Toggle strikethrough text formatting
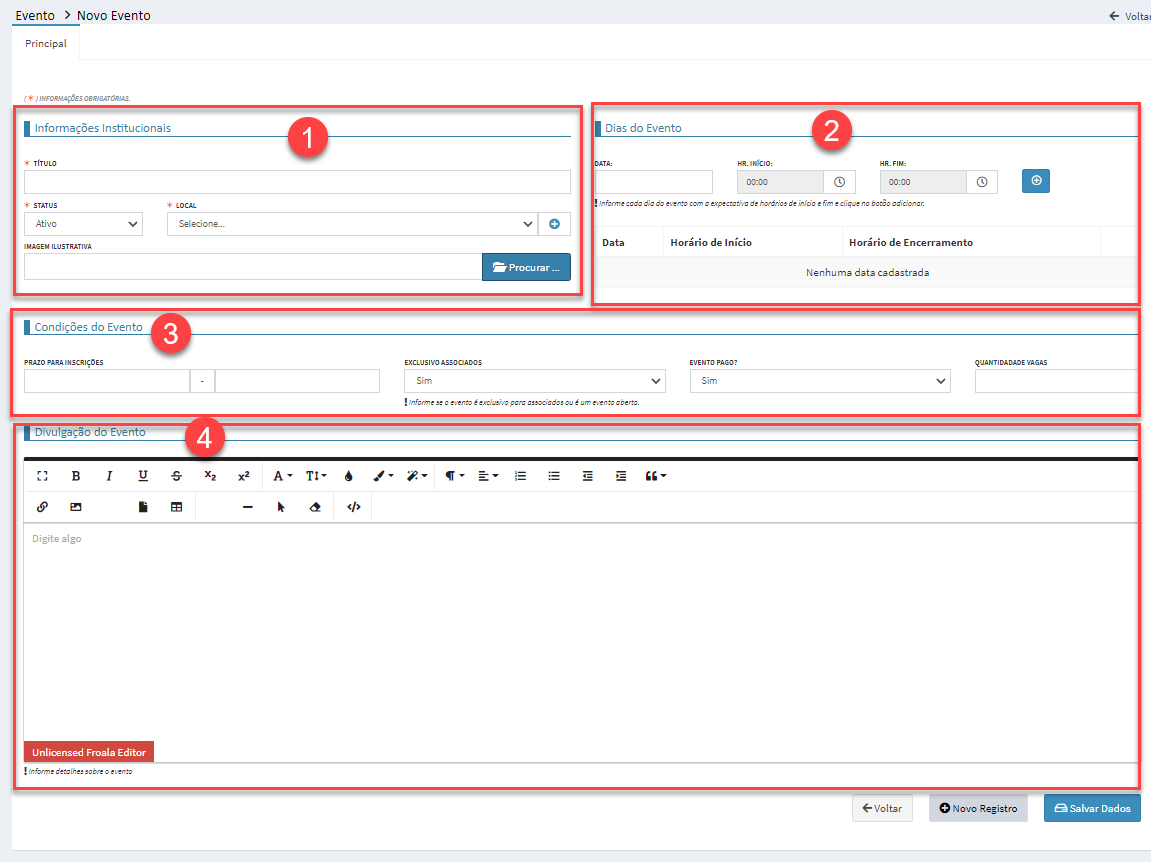This screenshot has width=1151, height=862. [x=177, y=476]
